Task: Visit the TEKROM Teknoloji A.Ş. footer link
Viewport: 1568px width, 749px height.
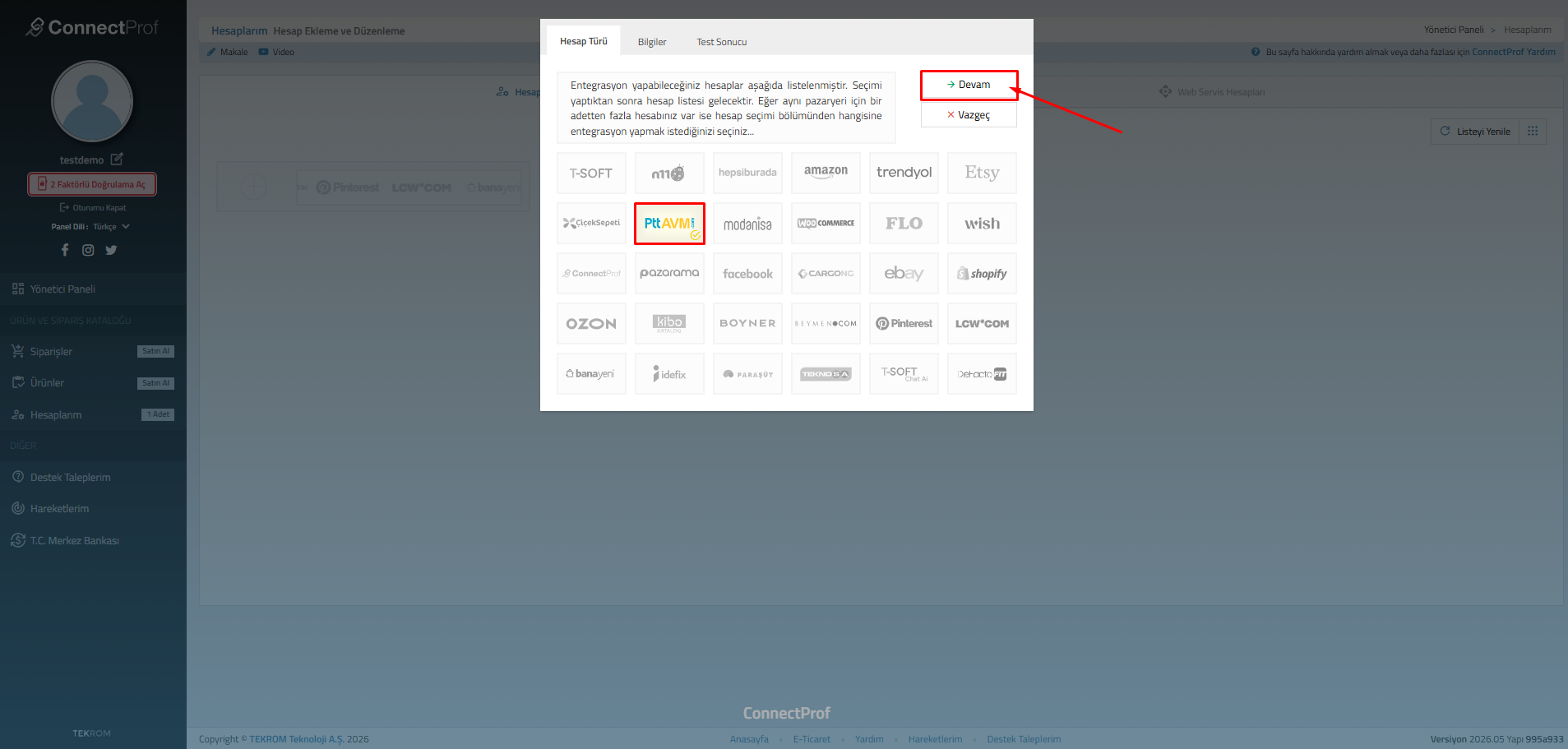Action: 297,739
